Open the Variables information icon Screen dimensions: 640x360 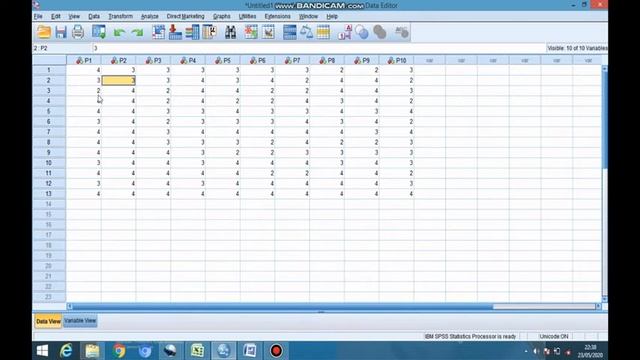pyautogui.click(x=192, y=32)
